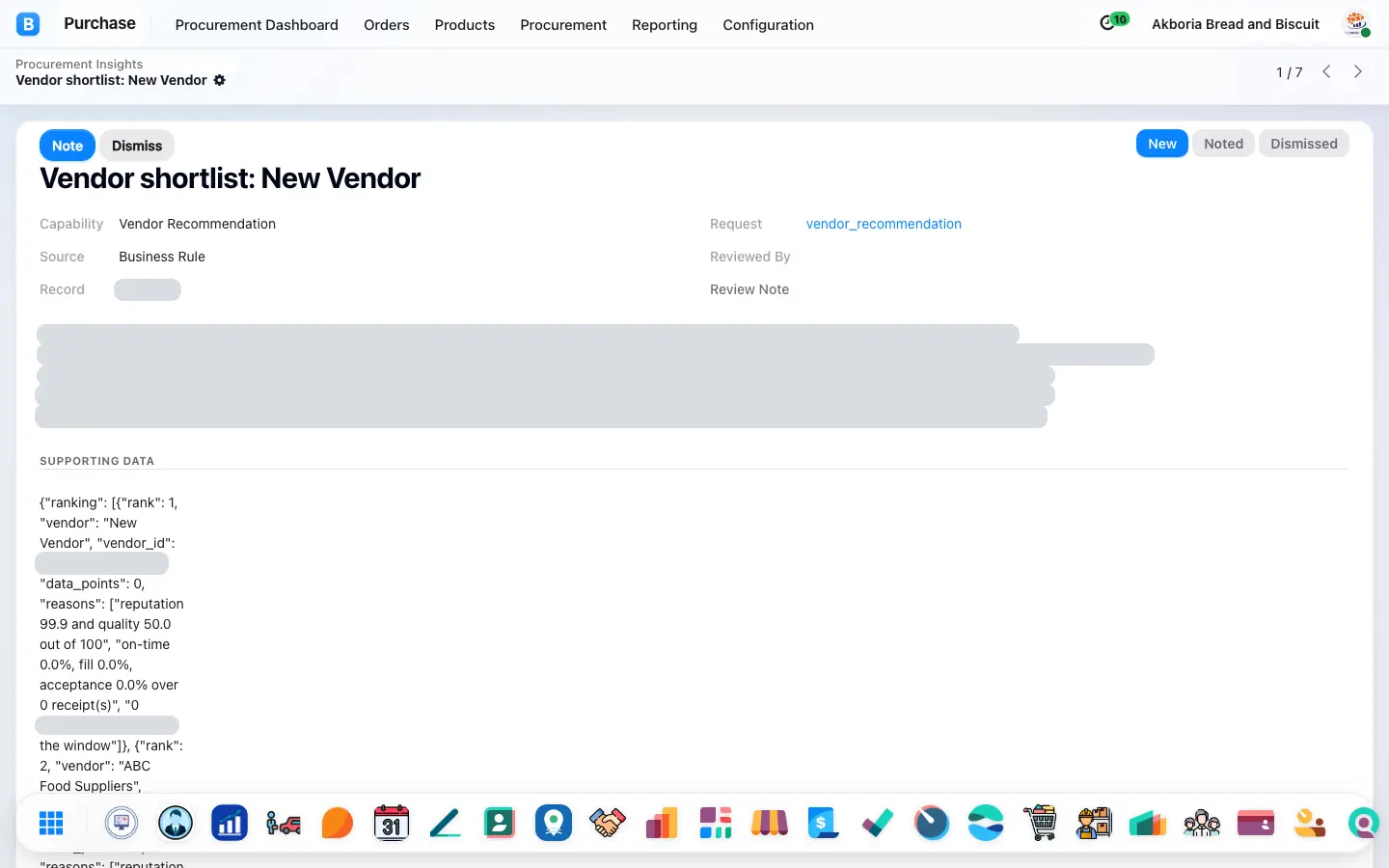Open the warehouse worker inventory app
This screenshot has width=1389, height=868.
[x=1094, y=823]
